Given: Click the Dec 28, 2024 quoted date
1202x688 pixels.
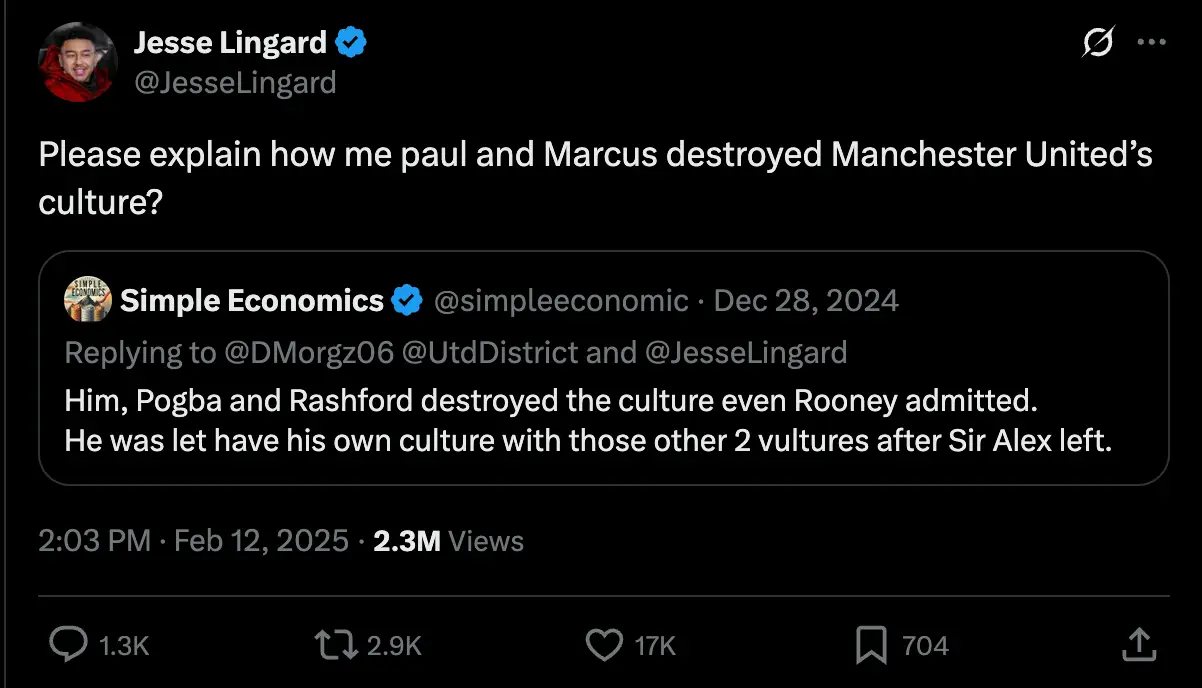Looking at the screenshot, I should point(806,300).
